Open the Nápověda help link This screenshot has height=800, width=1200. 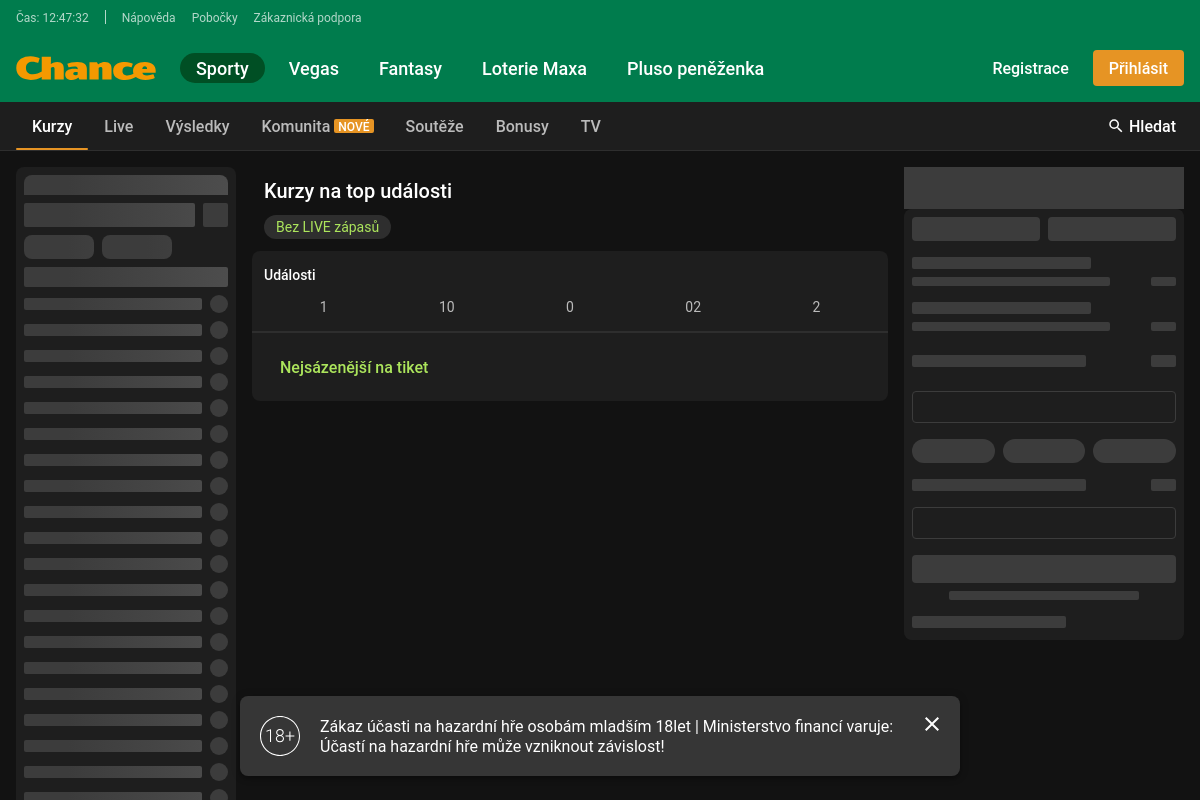148,18
